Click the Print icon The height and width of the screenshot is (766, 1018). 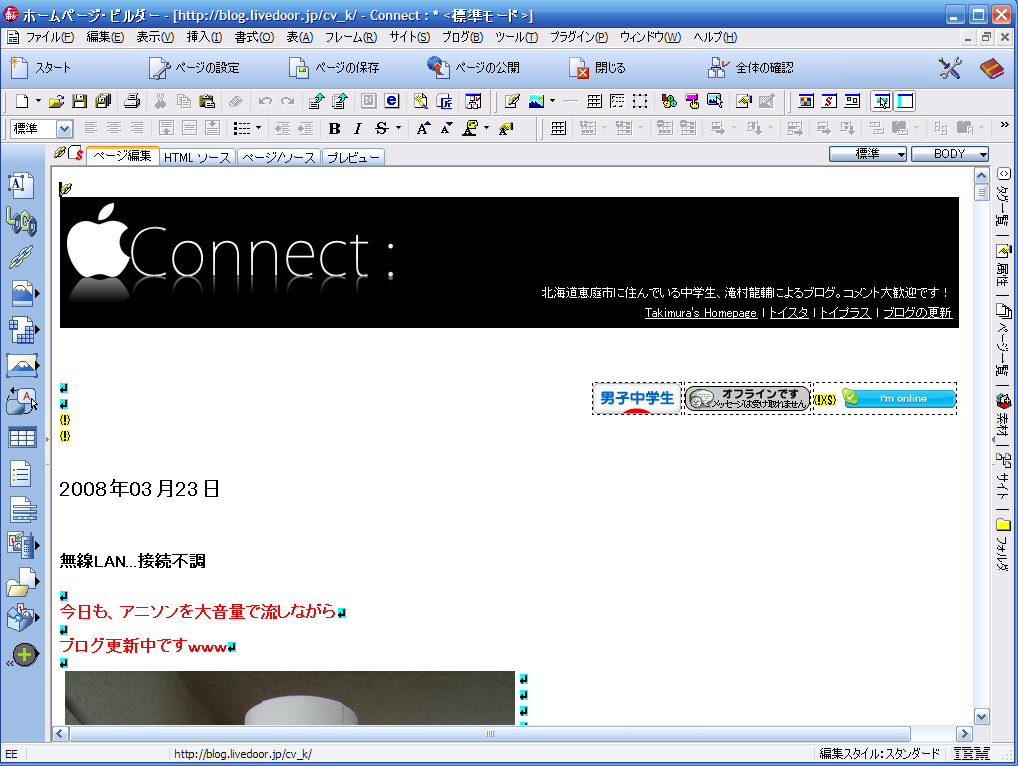pyautogui.click(x=132, y=101)
